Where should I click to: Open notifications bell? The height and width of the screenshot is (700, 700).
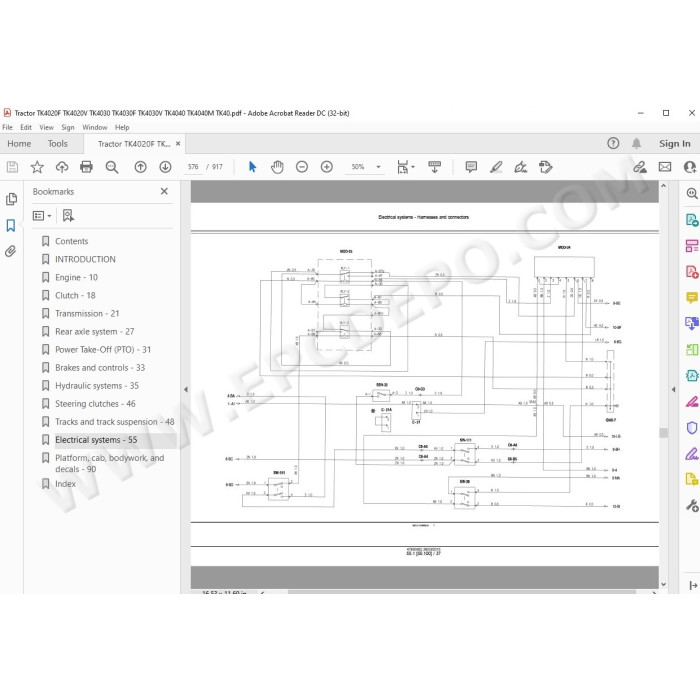(637, 143)
